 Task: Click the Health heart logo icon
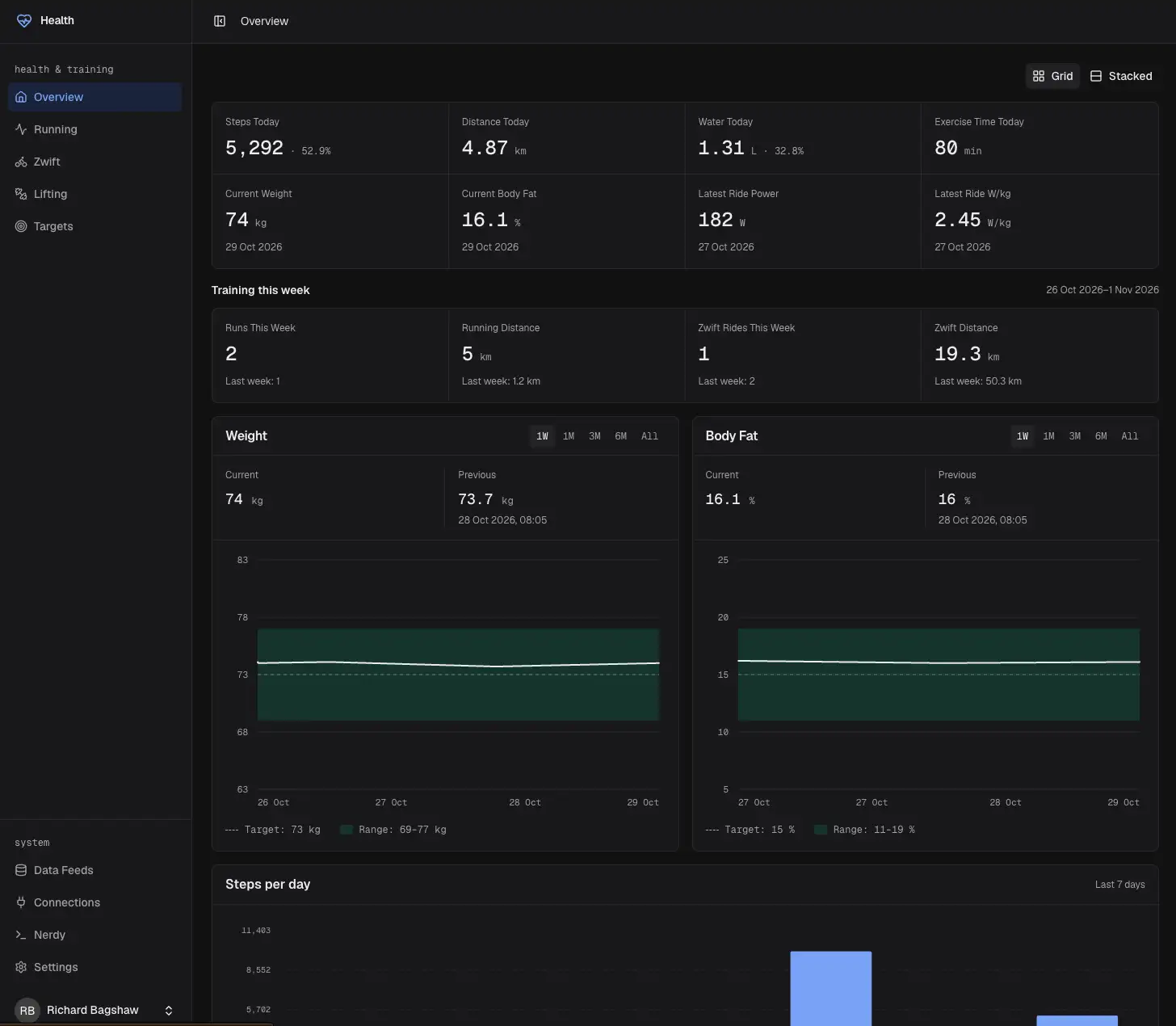click(24, 21)
